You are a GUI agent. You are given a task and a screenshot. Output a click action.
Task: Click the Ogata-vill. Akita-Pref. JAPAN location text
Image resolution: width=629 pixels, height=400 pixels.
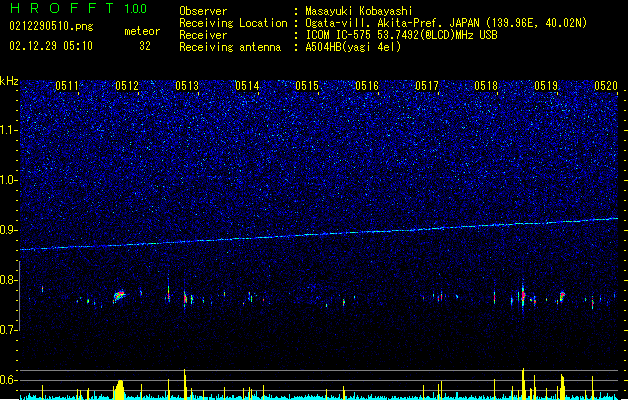[x=446, y=23]
